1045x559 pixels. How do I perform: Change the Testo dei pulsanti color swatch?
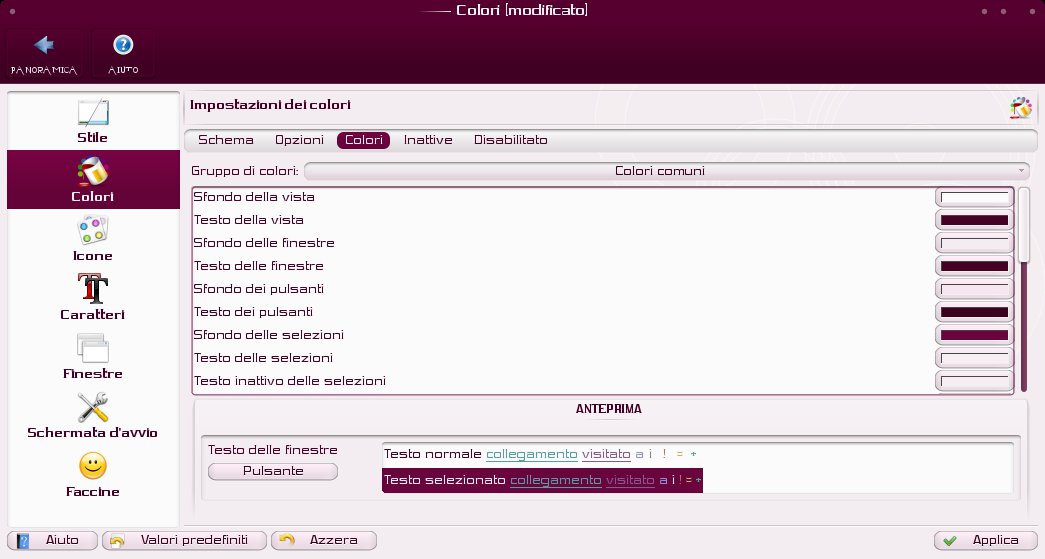point(974,312)
